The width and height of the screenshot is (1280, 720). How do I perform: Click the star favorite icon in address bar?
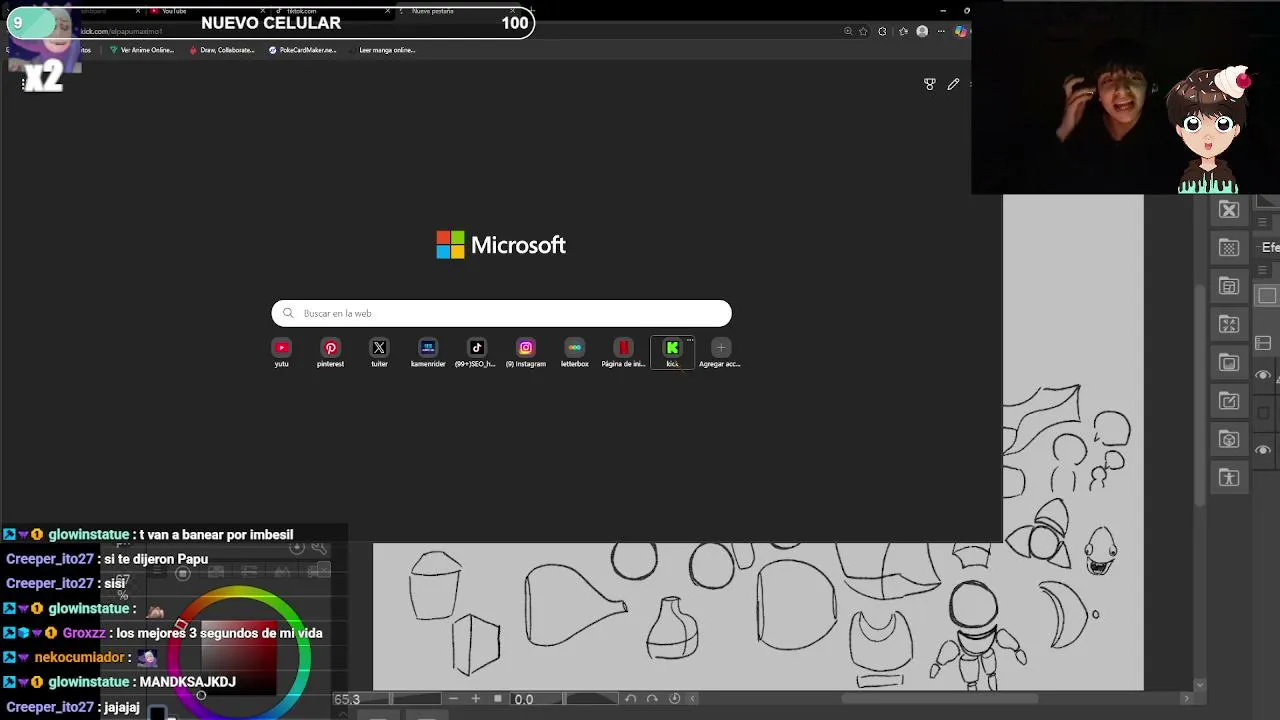coord(863,31)
